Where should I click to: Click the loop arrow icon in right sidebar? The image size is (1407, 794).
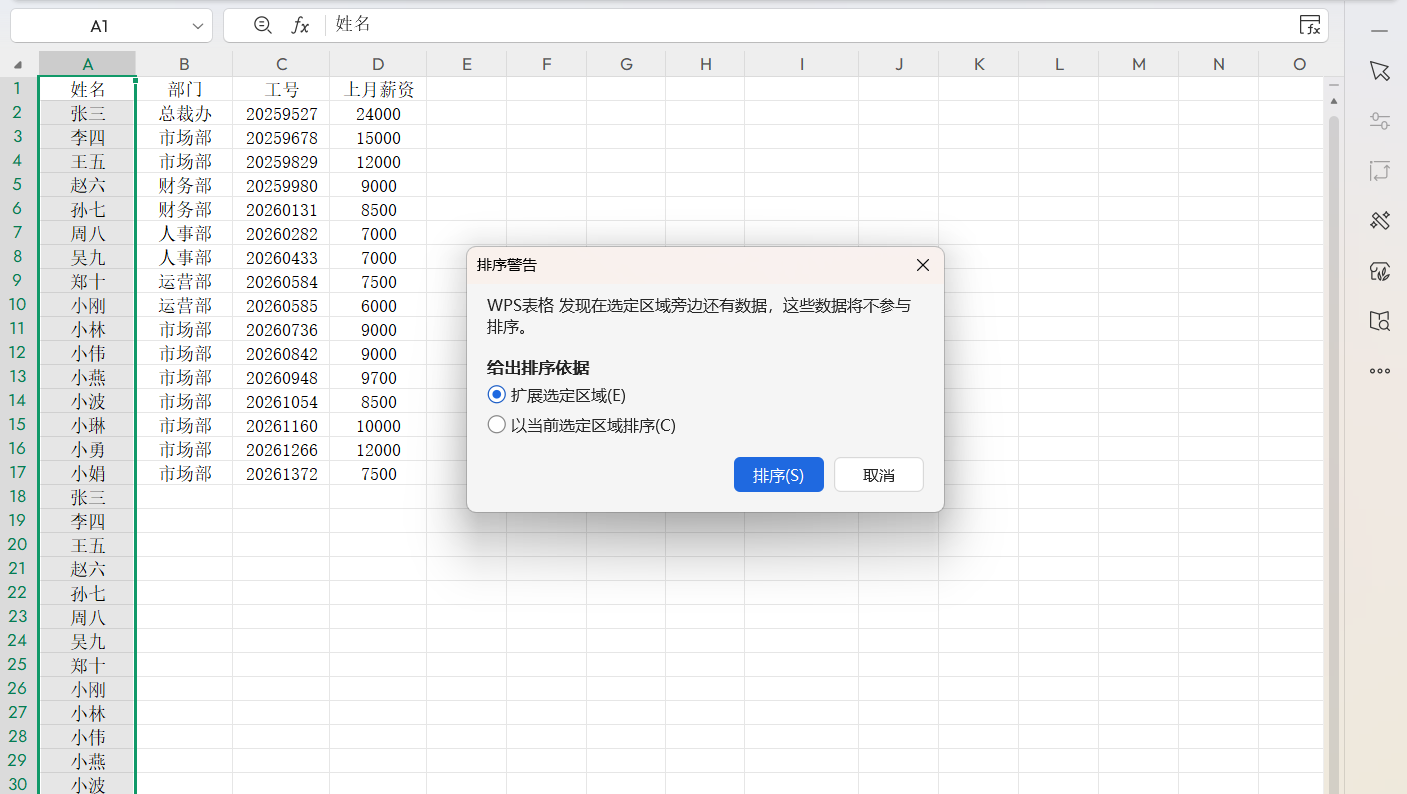coord(1380,171)
